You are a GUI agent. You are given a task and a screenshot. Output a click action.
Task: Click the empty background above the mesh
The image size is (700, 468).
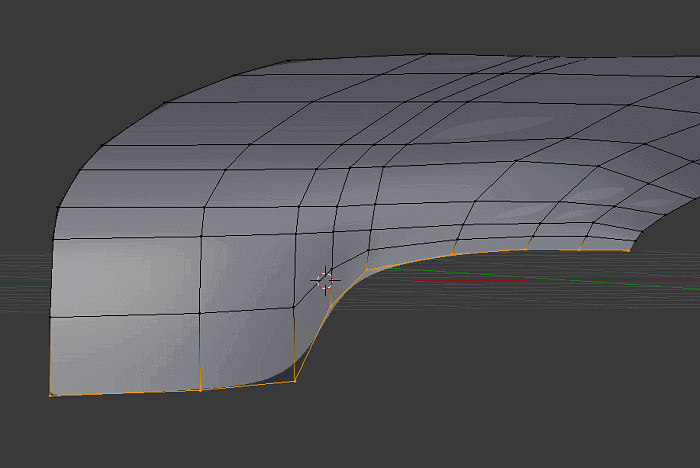pyautogui.click(x=350, y=25)
